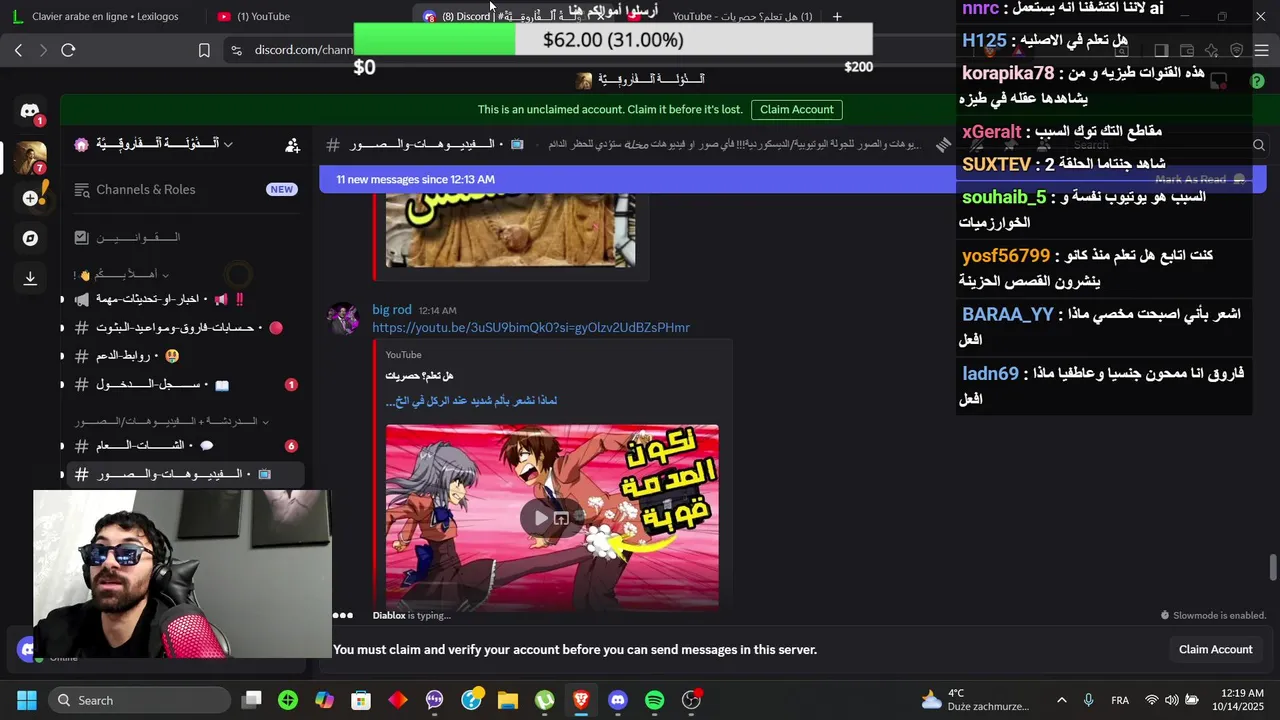
Task: Click the Add a Server plus icon
Action: [x=30, y=198]
